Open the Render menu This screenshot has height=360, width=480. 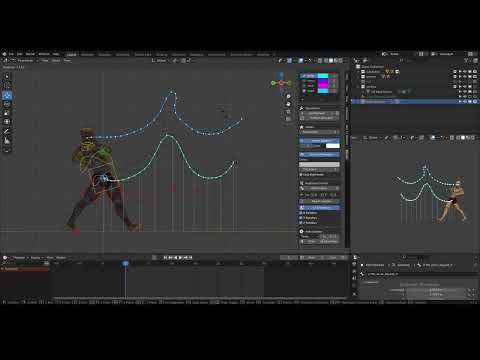(30, 54)
